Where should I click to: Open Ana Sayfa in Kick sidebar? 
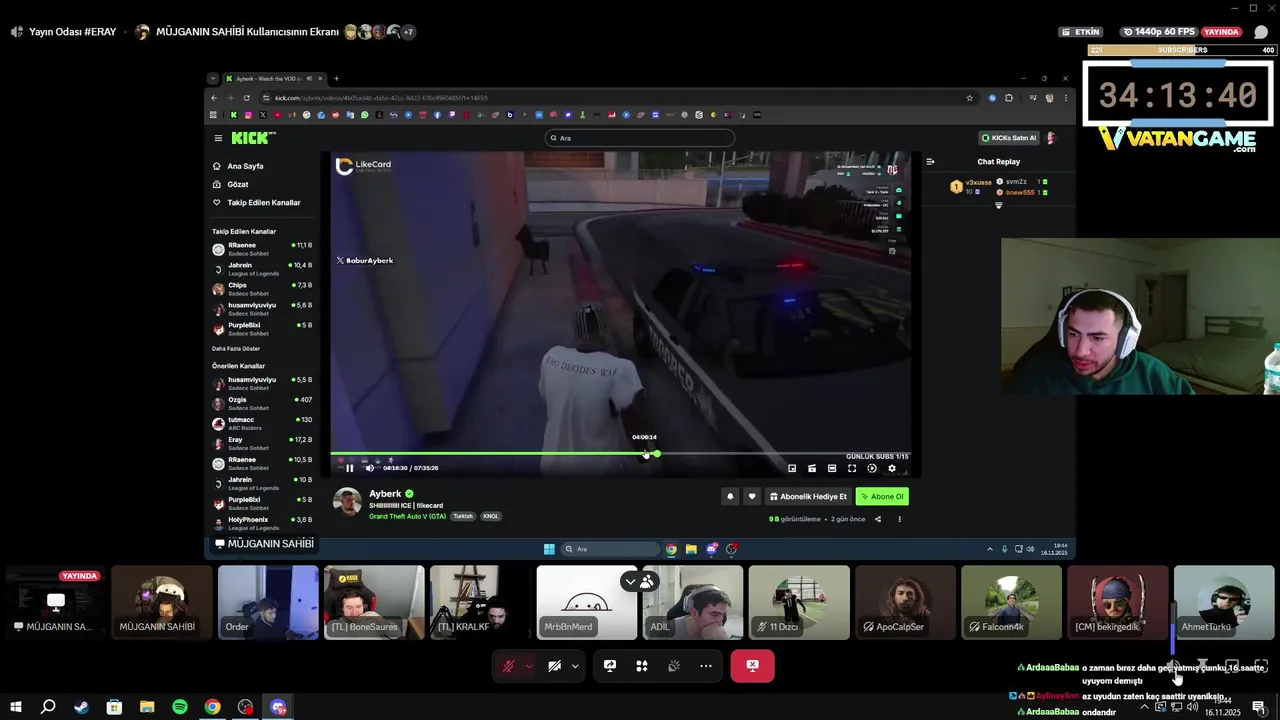245,166
